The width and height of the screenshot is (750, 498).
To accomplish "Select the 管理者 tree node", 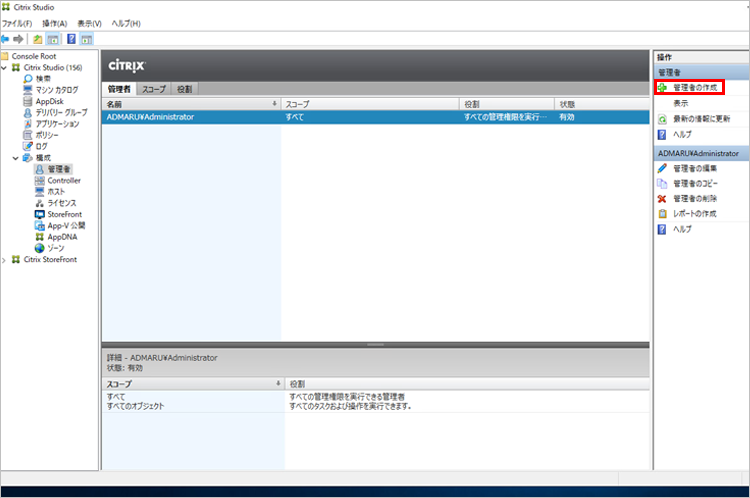I will coord(59,169).
